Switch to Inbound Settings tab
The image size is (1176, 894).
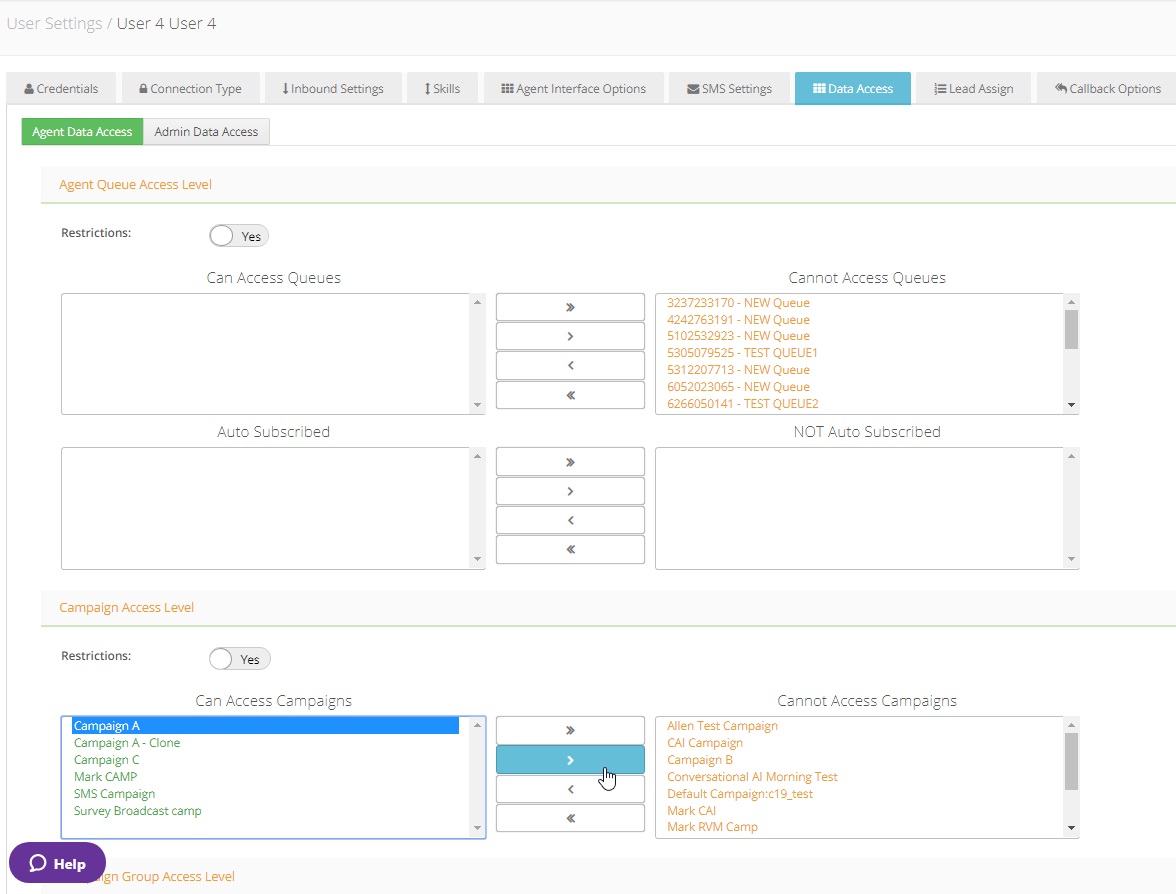[333, 88]
